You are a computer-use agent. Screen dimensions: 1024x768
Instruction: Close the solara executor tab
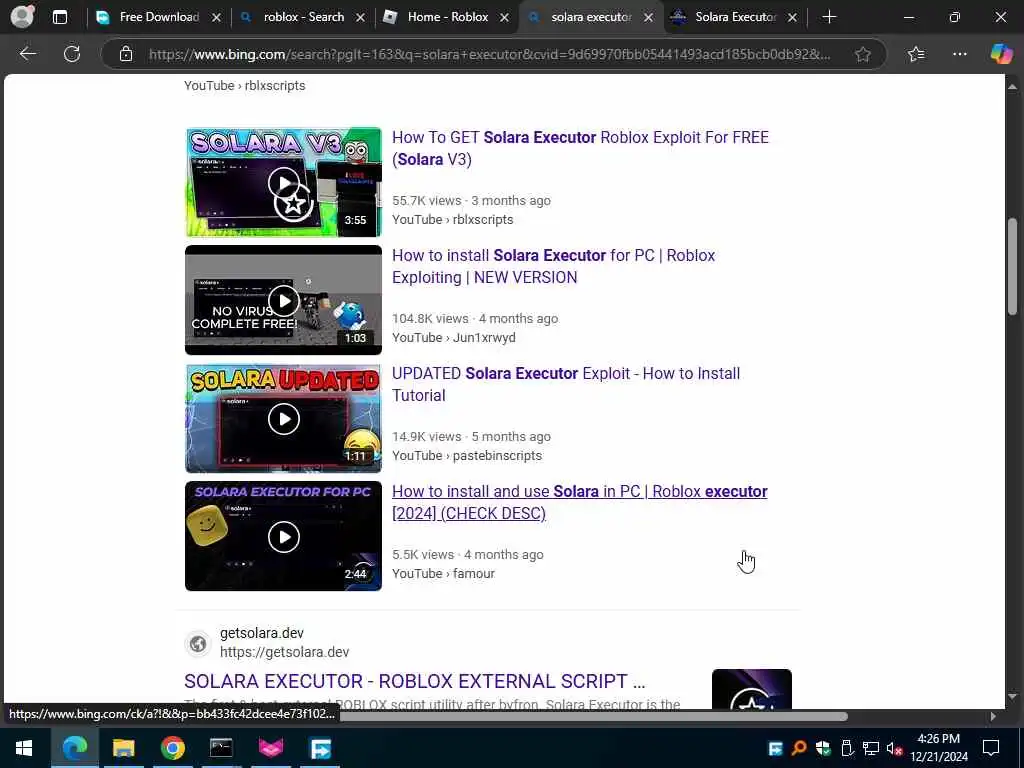[x=648, y=18]
